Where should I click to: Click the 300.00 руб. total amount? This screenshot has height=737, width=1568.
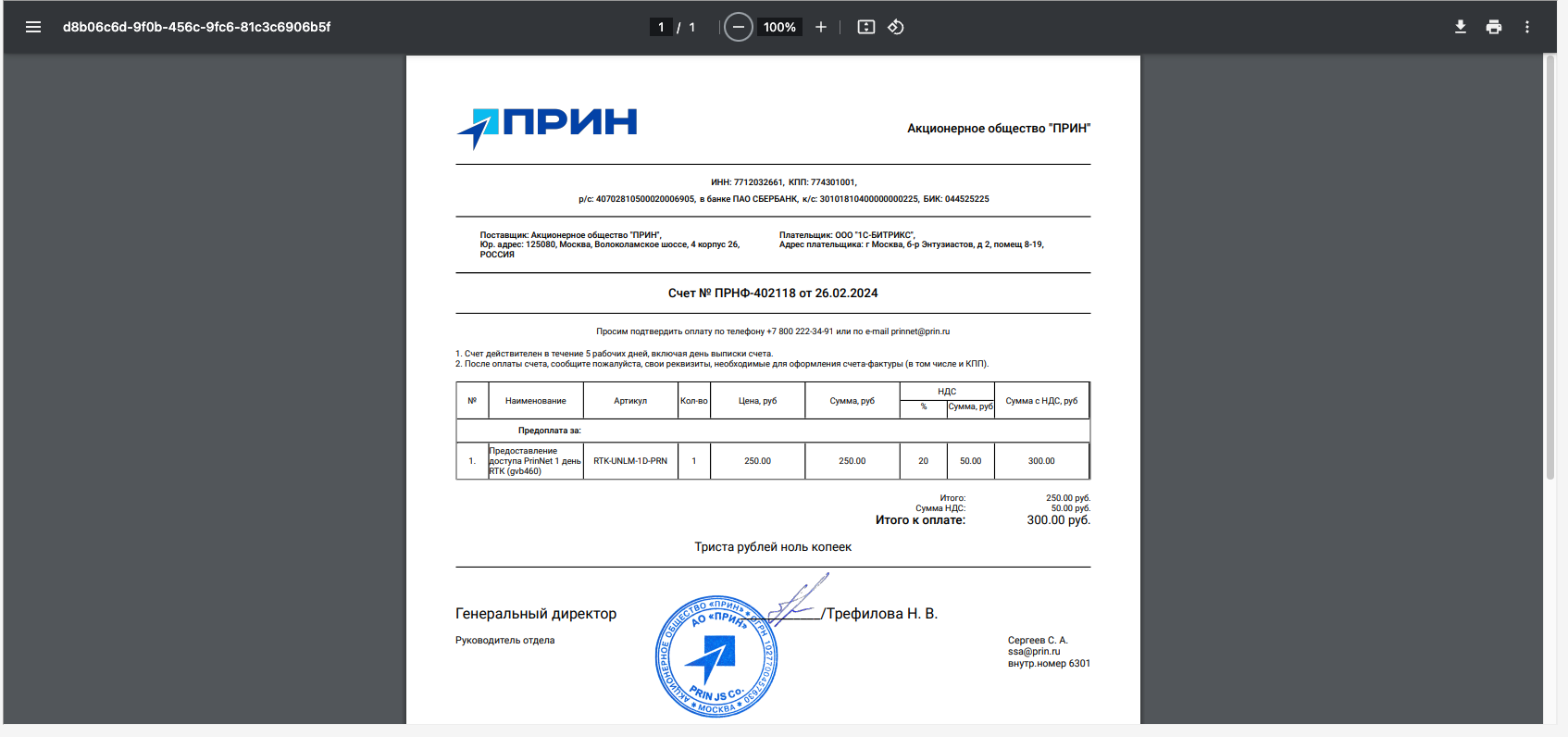(x=1059, y=520)
